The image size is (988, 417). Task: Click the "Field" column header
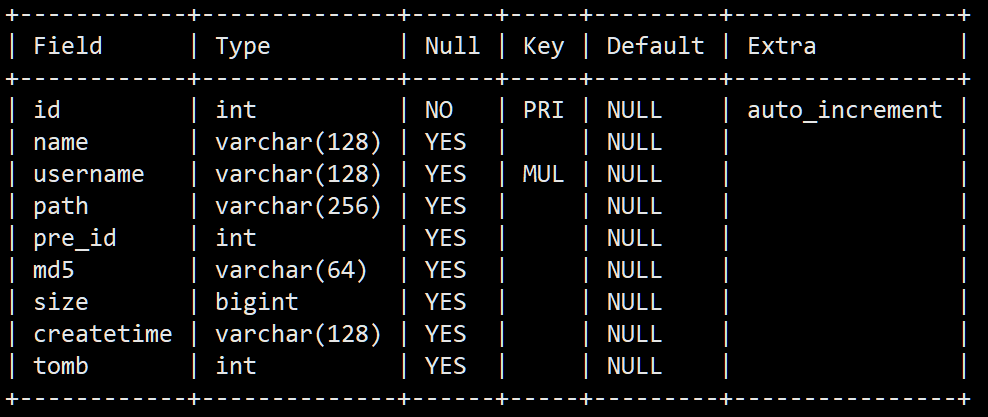pyautogui.click(x=68, y=46)
